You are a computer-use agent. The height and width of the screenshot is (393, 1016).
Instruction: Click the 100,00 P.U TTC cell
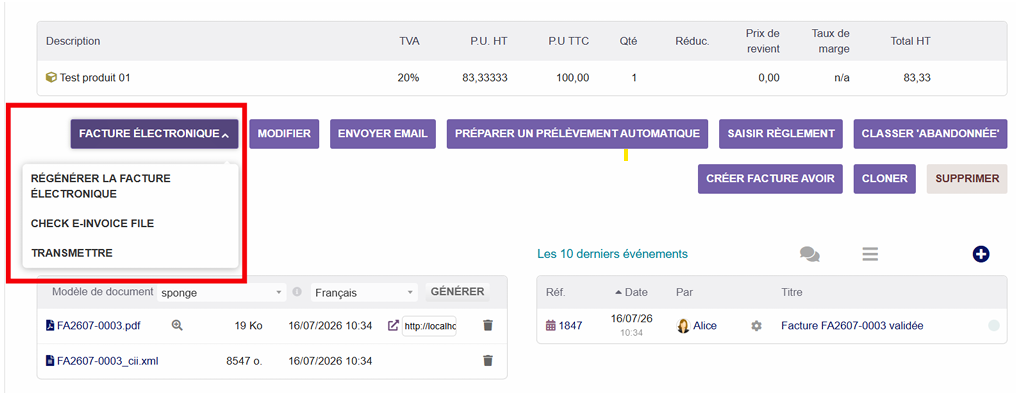pyautogui.click(x=573, y=78)
